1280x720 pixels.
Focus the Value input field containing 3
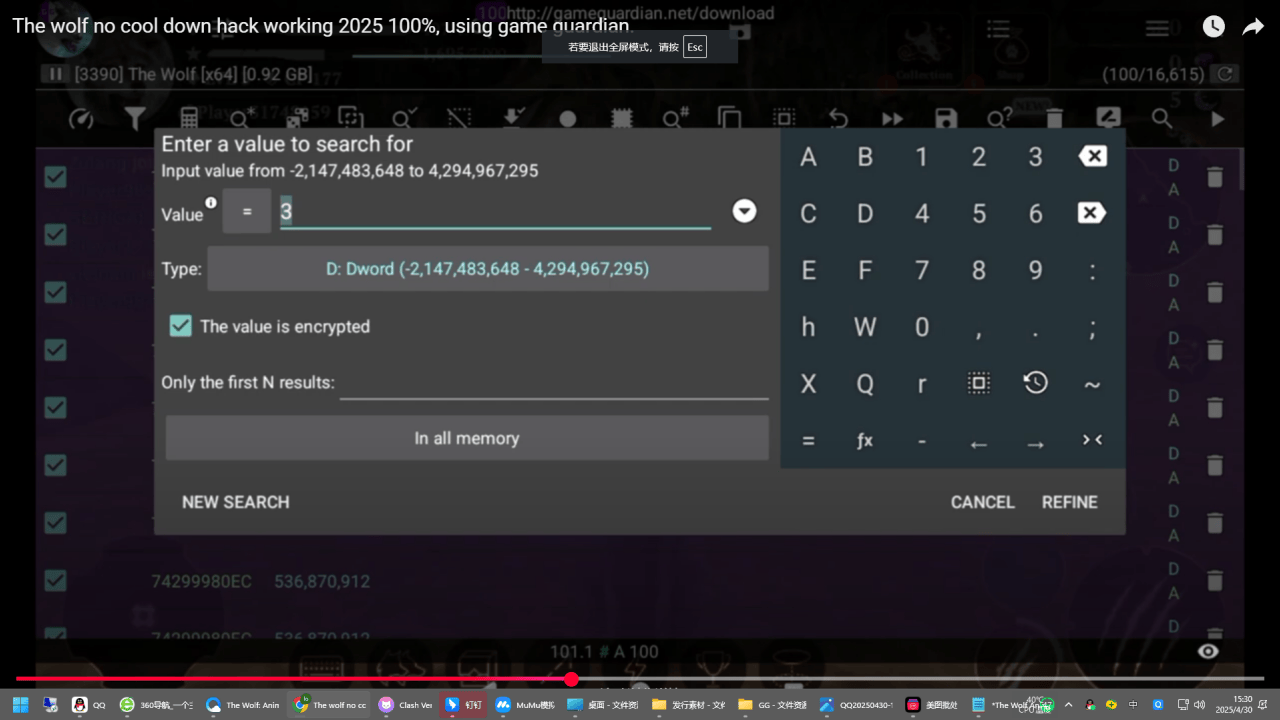pyautogui.click(x=495, y=211)
